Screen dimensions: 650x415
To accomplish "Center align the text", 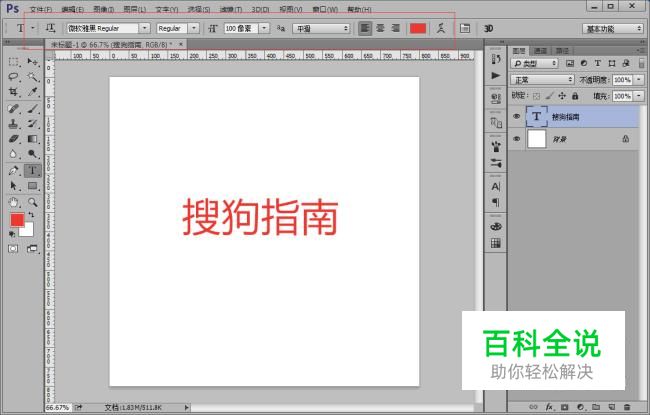I will tap(381, 28).
